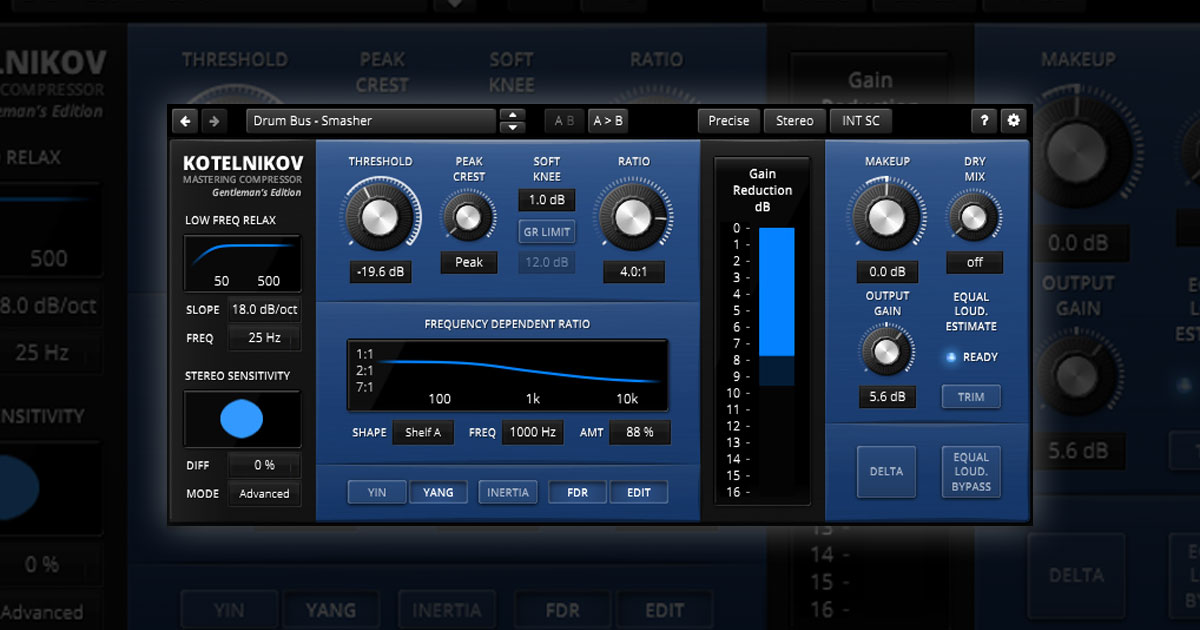Open the Shelf A shape dropdown
1200x630 pixels.
[423, 433]
